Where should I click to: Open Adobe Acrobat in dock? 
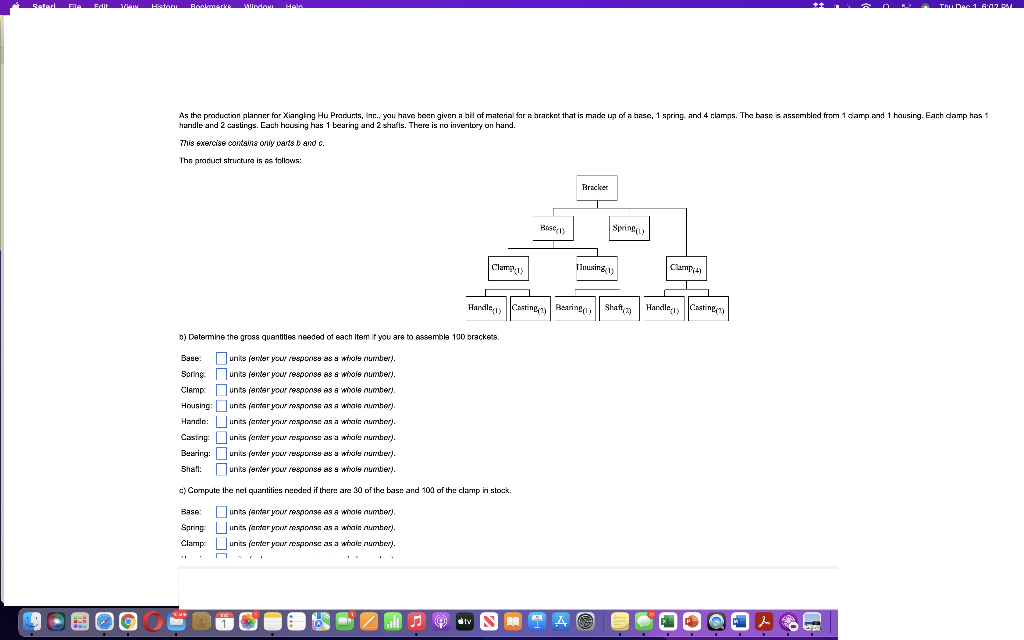[x=764, y=622]
